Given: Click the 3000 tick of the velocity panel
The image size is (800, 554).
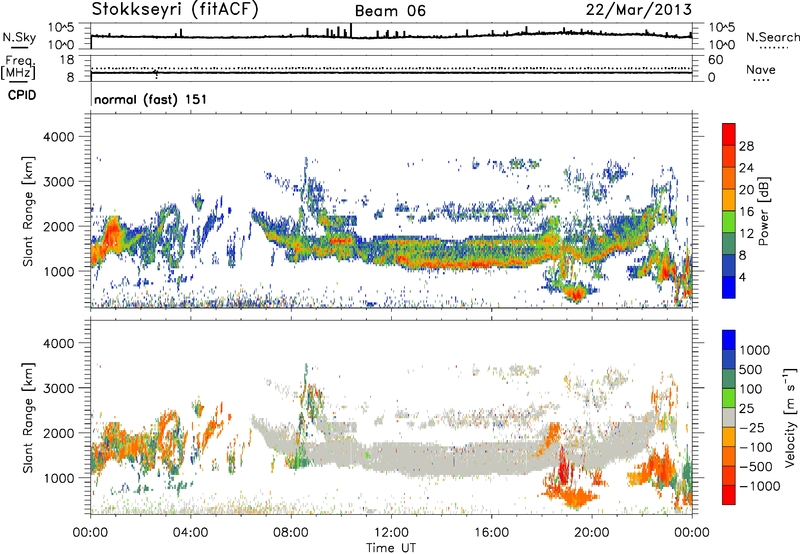Looking at the screenshot, I should (58, 388).
